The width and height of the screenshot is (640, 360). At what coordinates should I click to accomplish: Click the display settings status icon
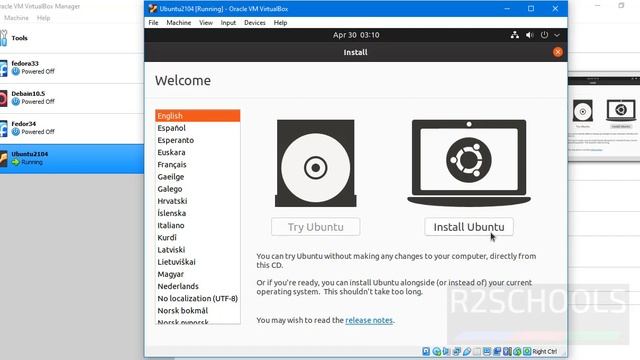tap(487, 351)
